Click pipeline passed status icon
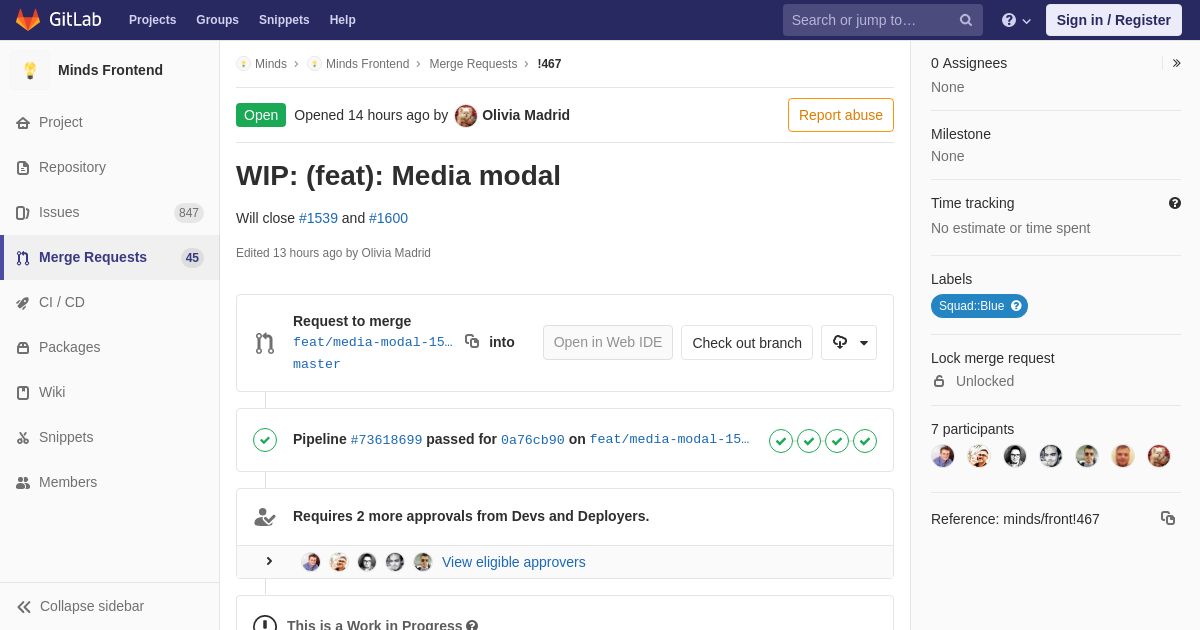The width and height of the screenshot is (1200, 630). [265, 440]
